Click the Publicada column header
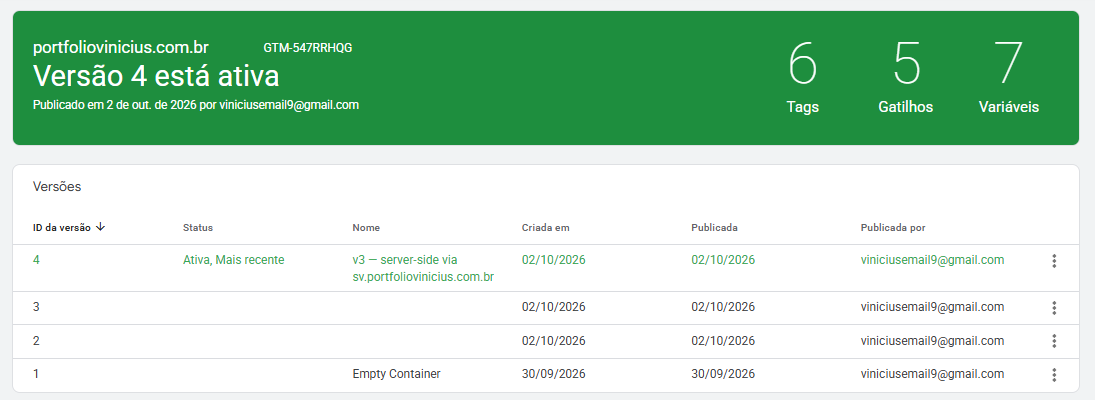The width and height of the screenshot is (1095, 400). tap(714, 228)
